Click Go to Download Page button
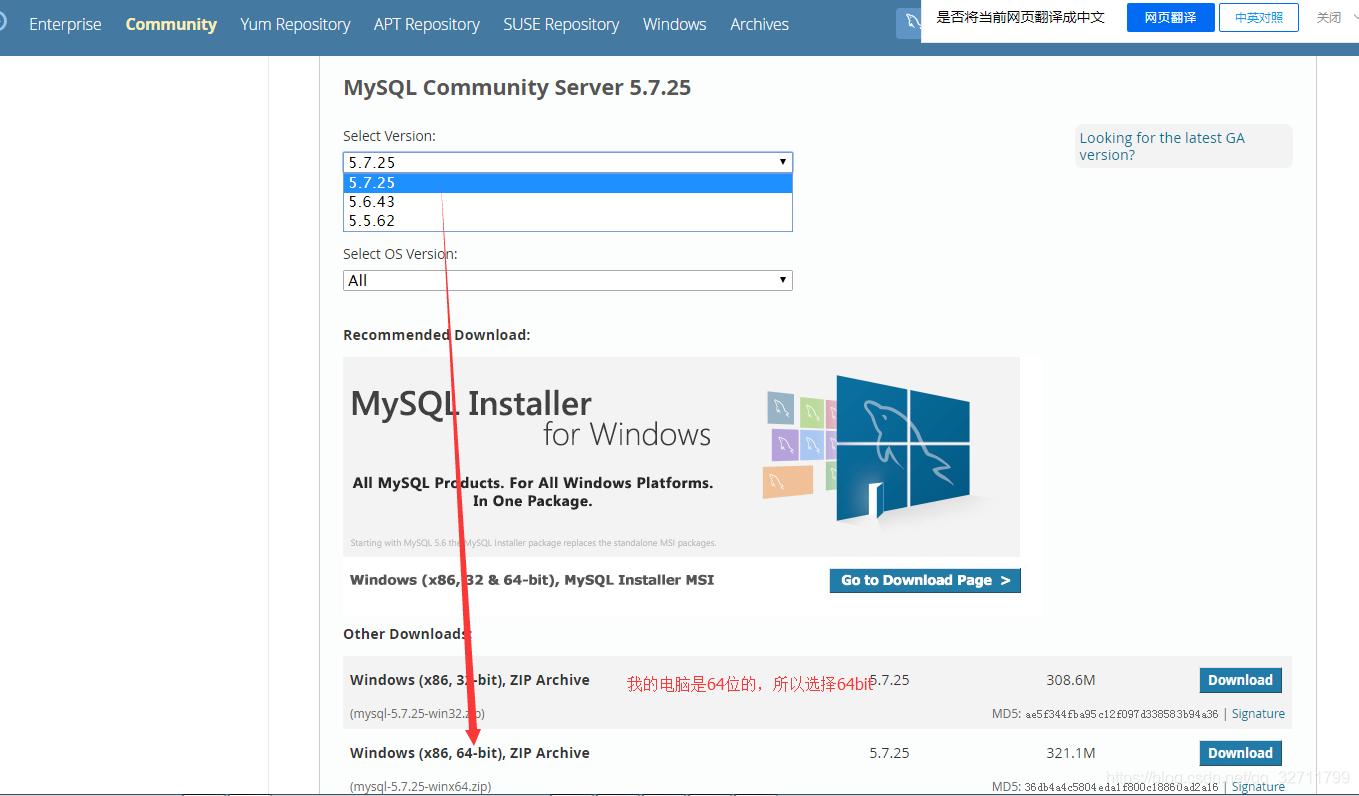Screen dimensions: 1359x796 pos(925,580)
